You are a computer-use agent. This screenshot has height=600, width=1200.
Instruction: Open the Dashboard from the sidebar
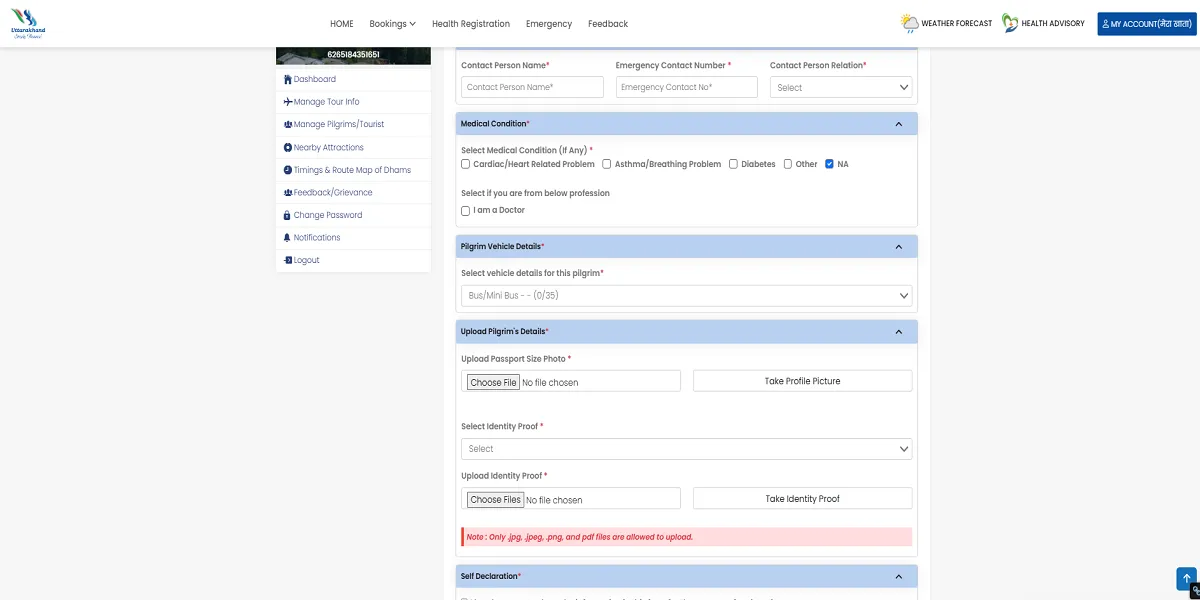(x=313, y=79)
